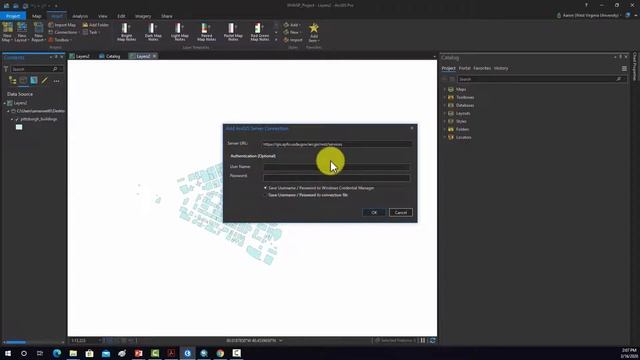The height and width of the screenshot is (360, 640).
Task: Open the Toolbox dropdown in ribbon
Action: point(60,40)
